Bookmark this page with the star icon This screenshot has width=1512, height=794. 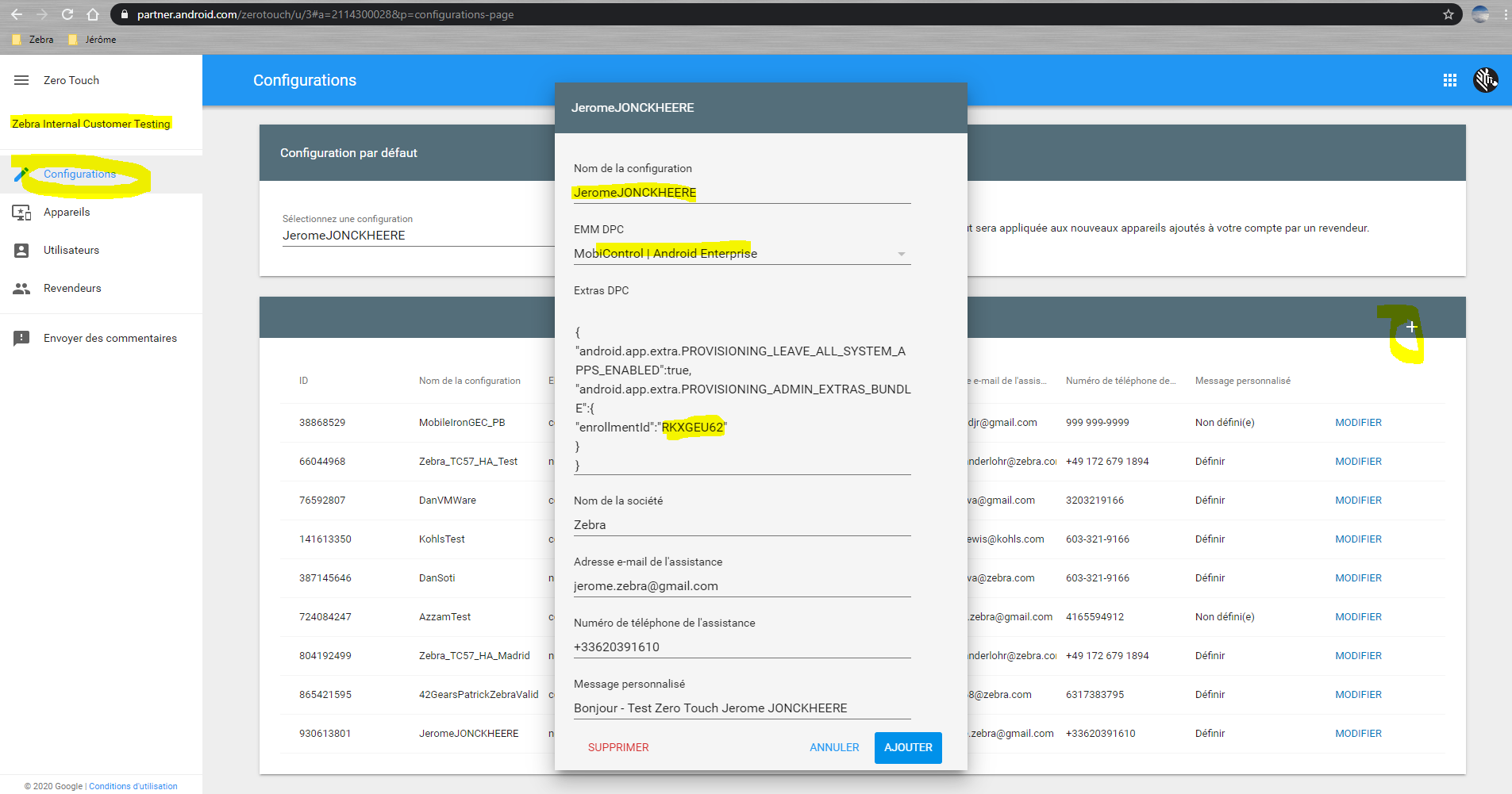(x=1449, y=14)
